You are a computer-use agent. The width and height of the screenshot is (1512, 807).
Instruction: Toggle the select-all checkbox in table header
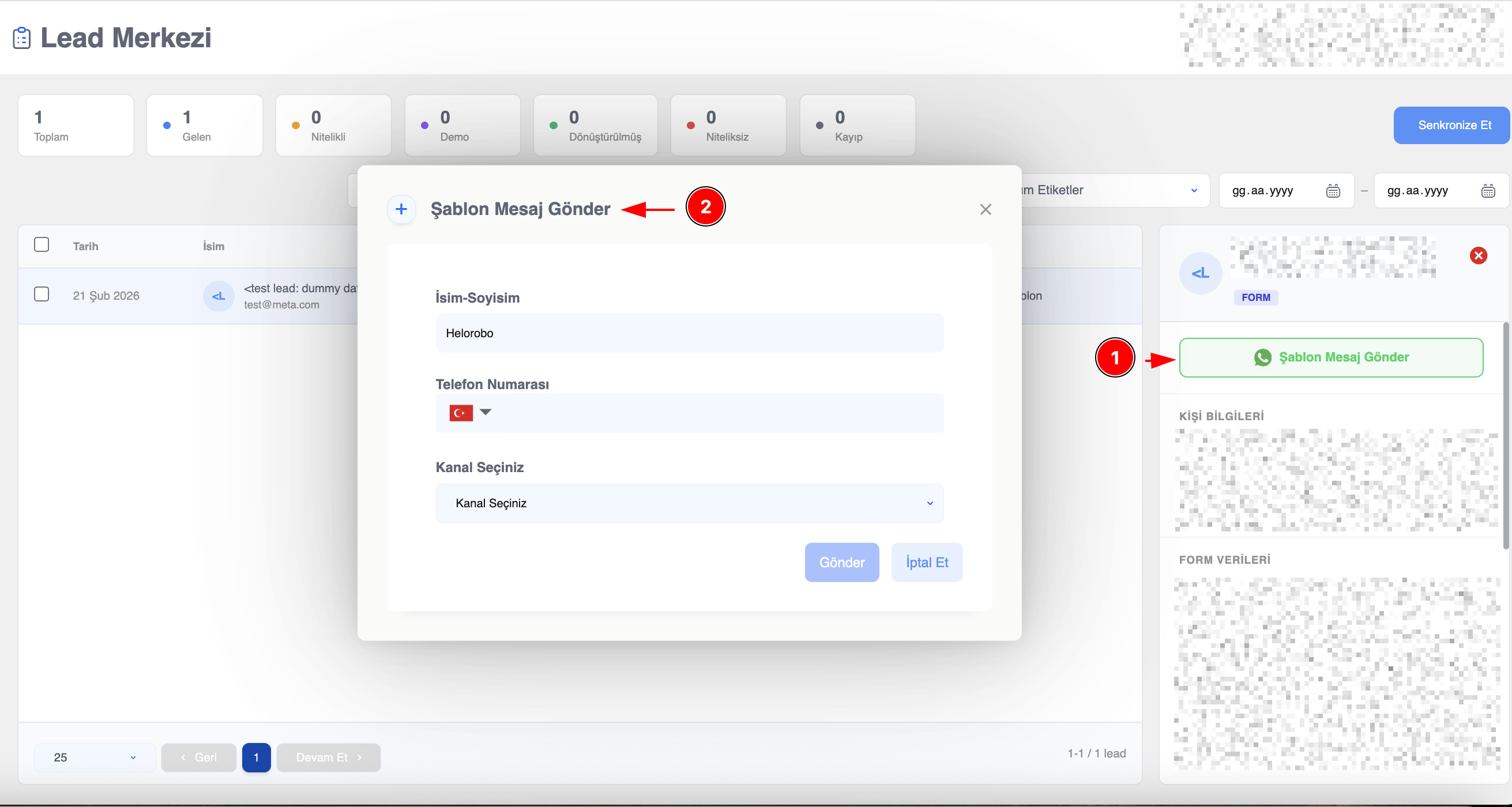coord(42,245)
